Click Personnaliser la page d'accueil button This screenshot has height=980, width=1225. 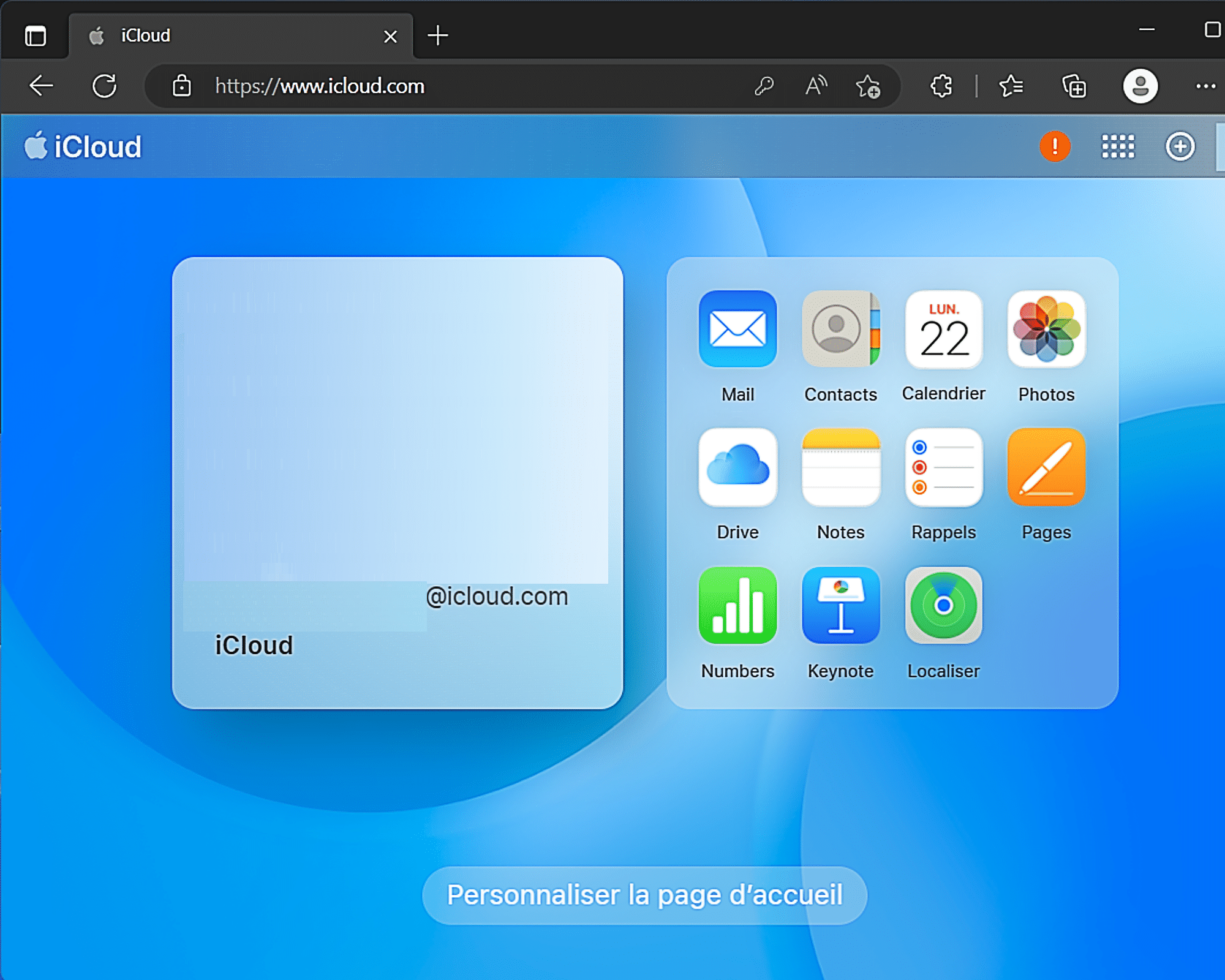644,895
